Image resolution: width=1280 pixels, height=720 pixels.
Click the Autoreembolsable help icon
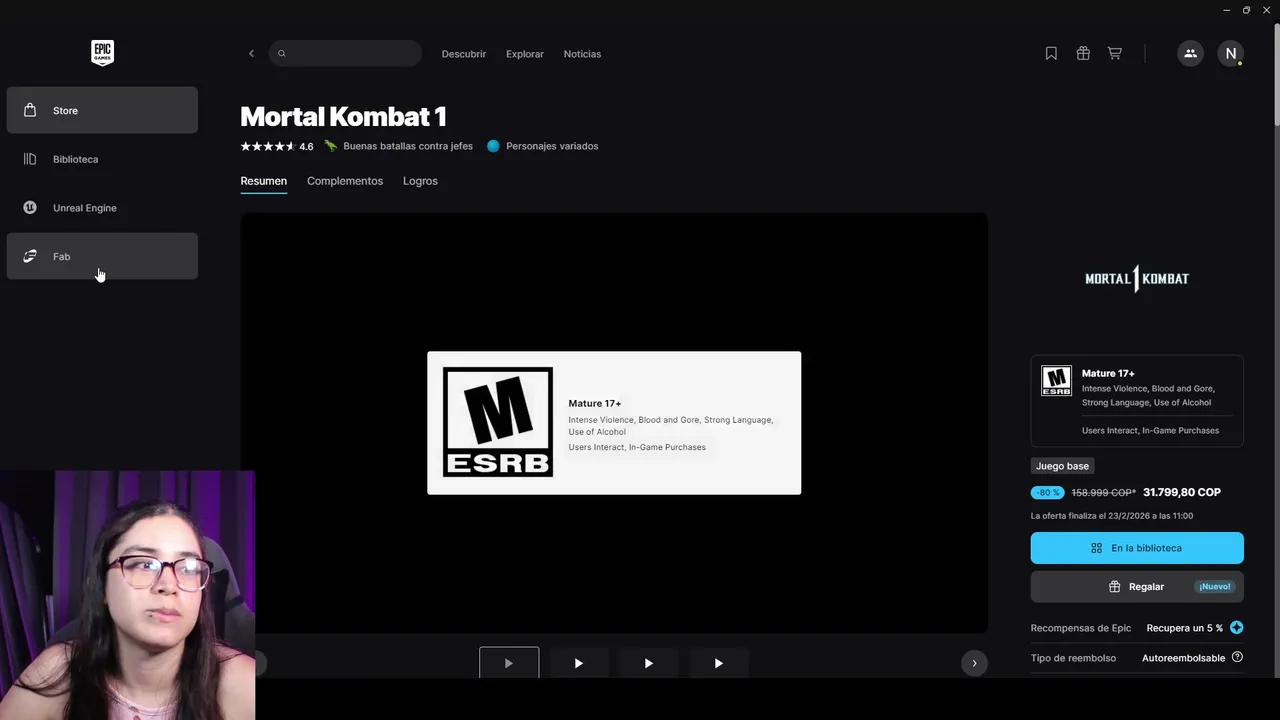click(x=1237, y=657)
